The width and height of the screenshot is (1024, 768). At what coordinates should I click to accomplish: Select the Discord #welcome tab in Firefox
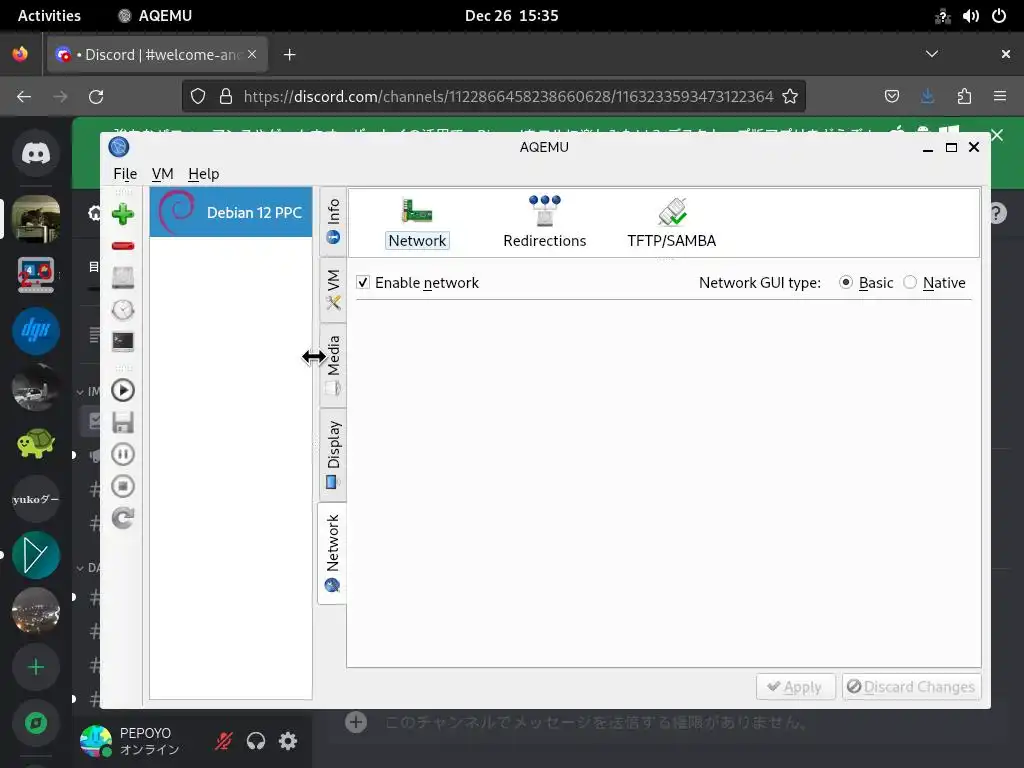click(157, 55)
